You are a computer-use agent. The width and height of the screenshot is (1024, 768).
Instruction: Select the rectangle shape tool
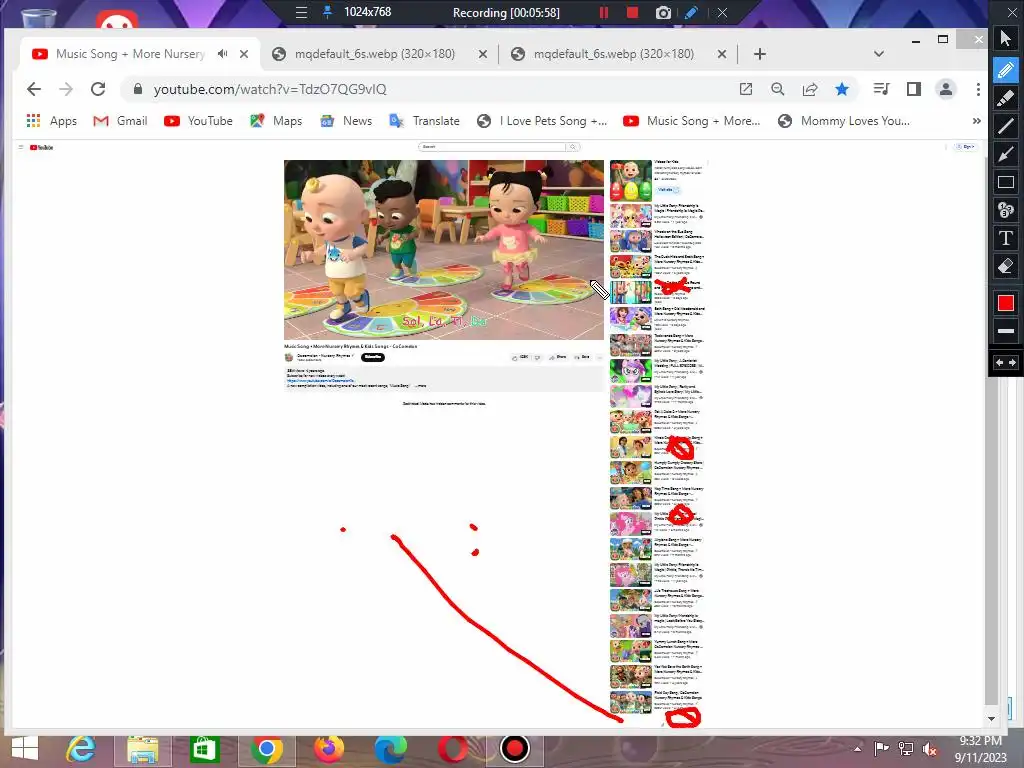click(x=1006, y=182)
